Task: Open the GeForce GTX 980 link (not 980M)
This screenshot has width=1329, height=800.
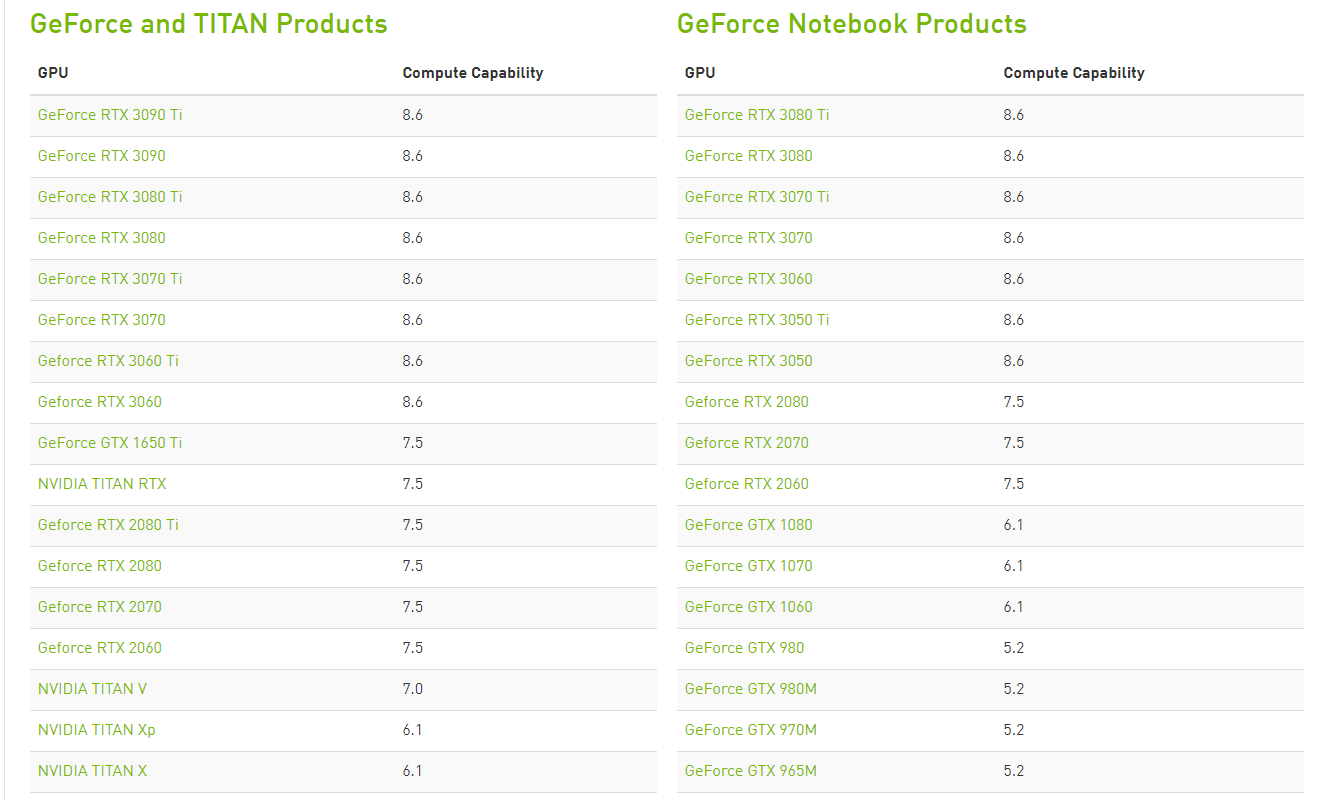Action: (x=745, y=648)
